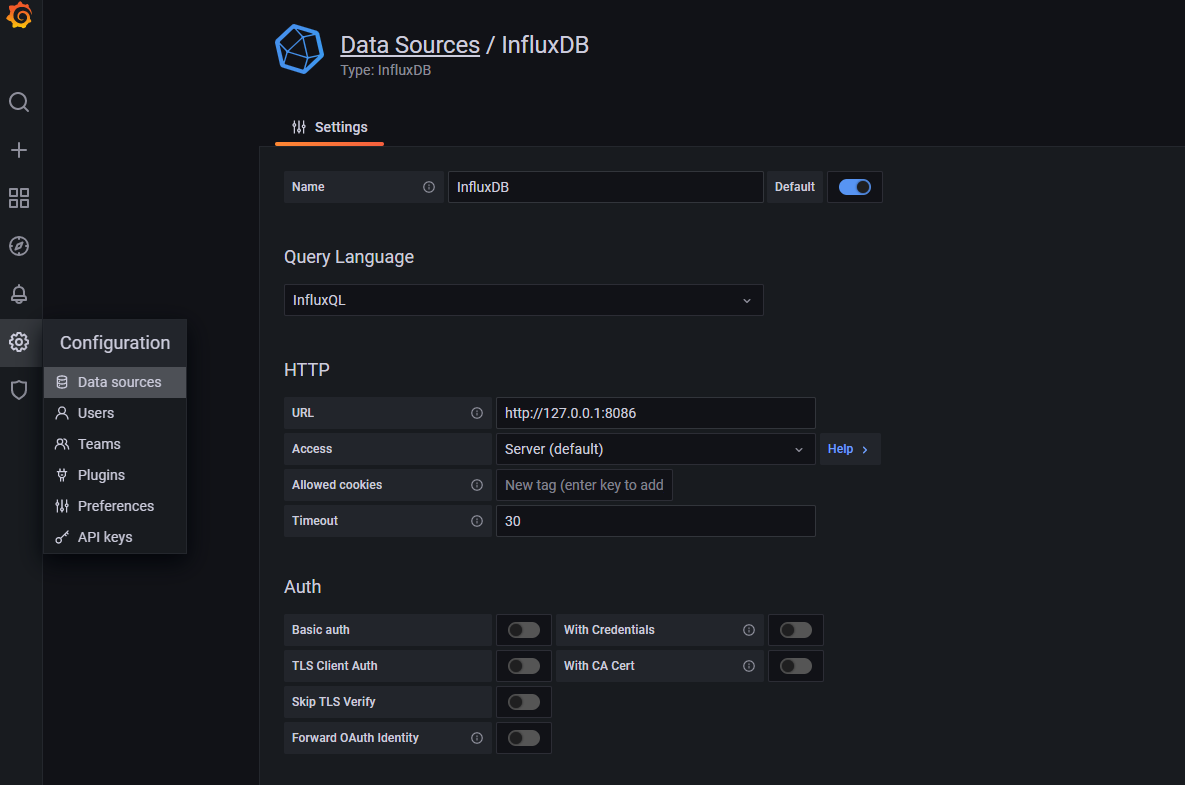Follow the Data Sources breadcrumb link
The width and height of the screenshot is (1185, 785).
(x=410, y=45)
